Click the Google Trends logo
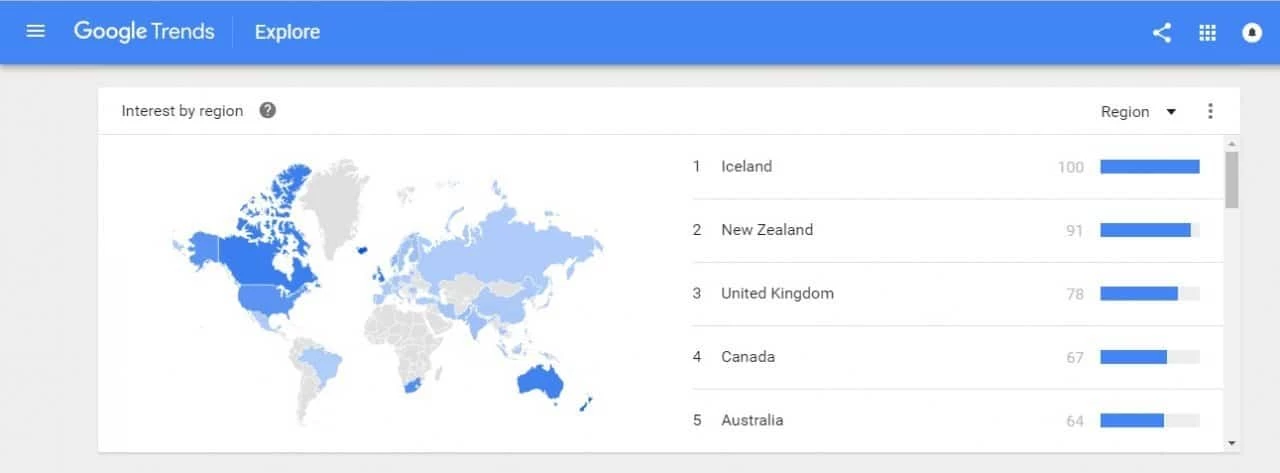The image size is (1280, 473). (144, 32)
